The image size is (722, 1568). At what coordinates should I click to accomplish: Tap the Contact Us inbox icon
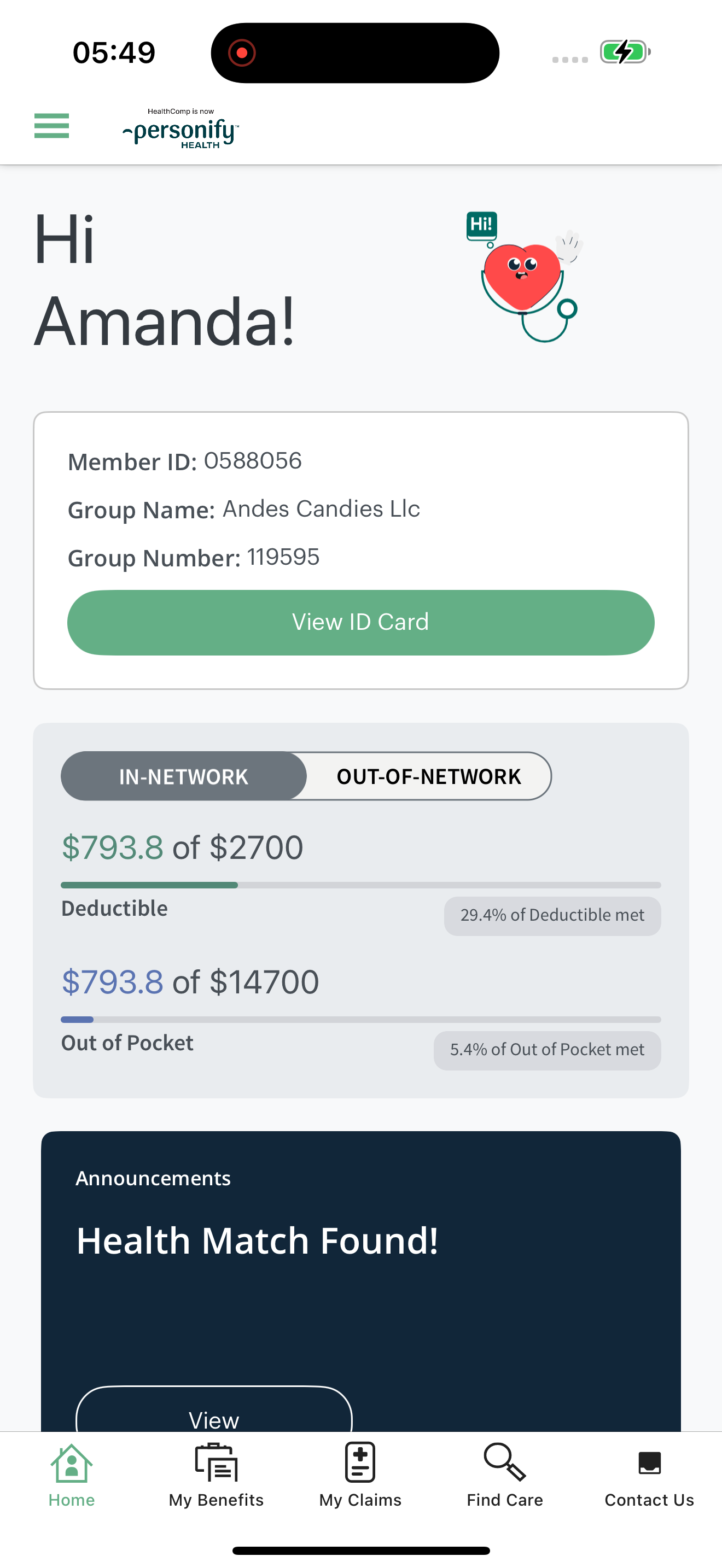coord(649,1462)
